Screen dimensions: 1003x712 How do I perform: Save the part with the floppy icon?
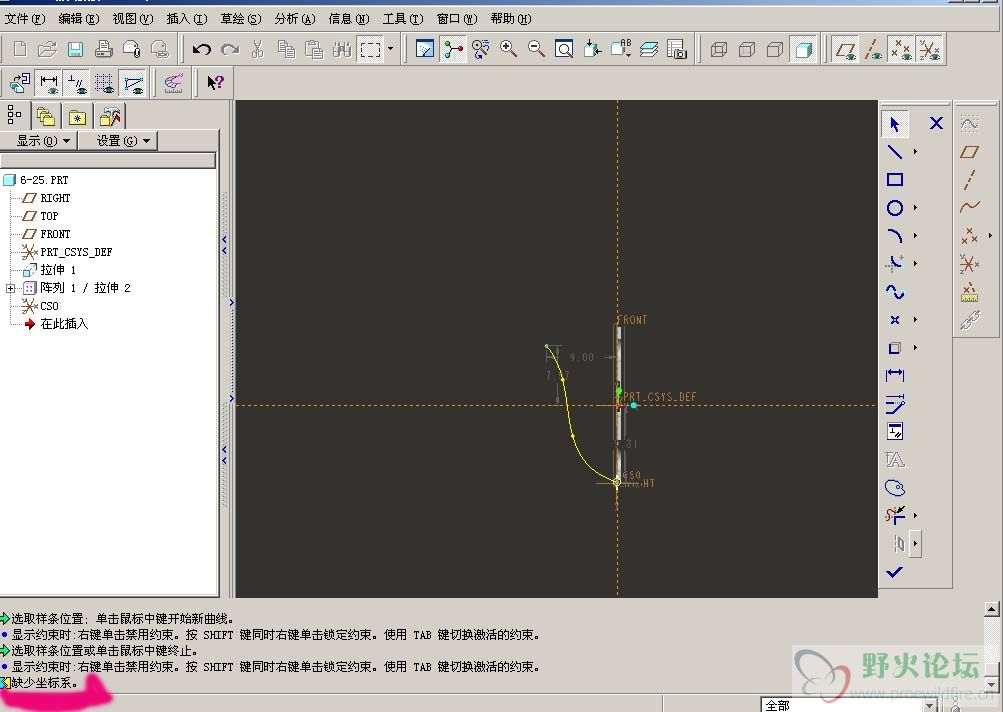point(75,49)
